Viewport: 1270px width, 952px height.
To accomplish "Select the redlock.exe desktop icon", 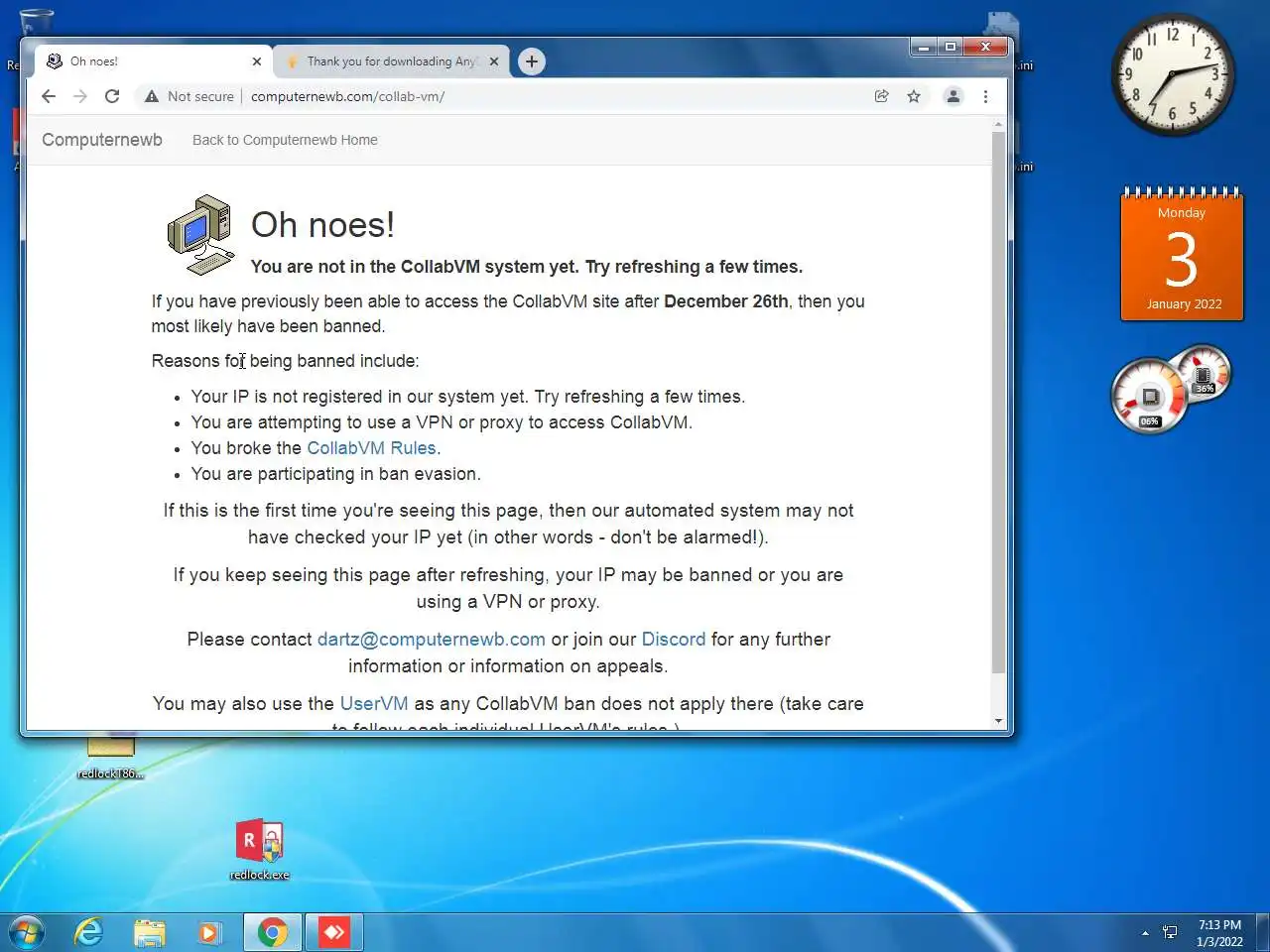I will [x=259, y=850].
